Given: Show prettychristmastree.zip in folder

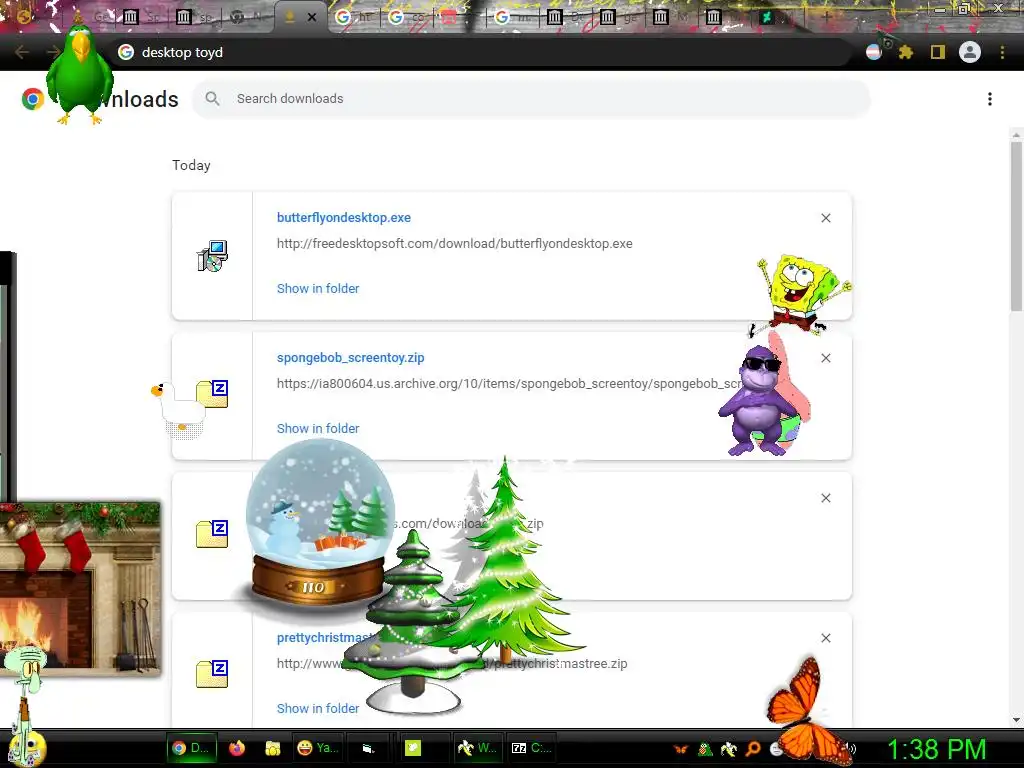Looking at the screenshot, I should coord(318,709).
